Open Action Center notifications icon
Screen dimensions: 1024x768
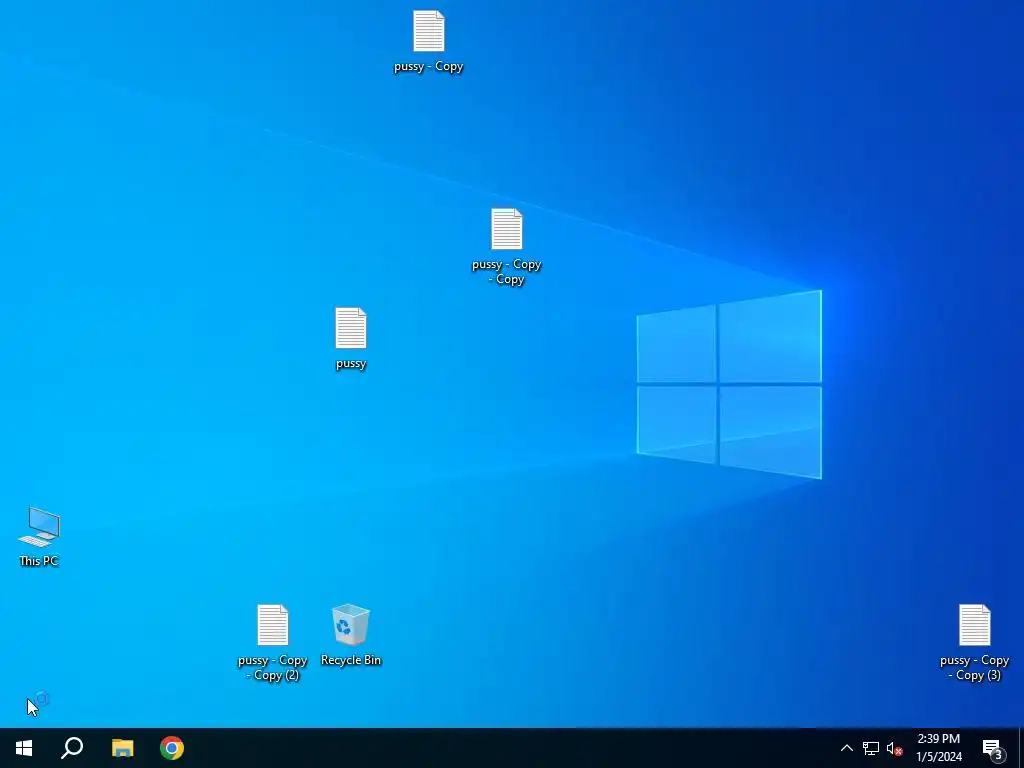pos(993,748)
